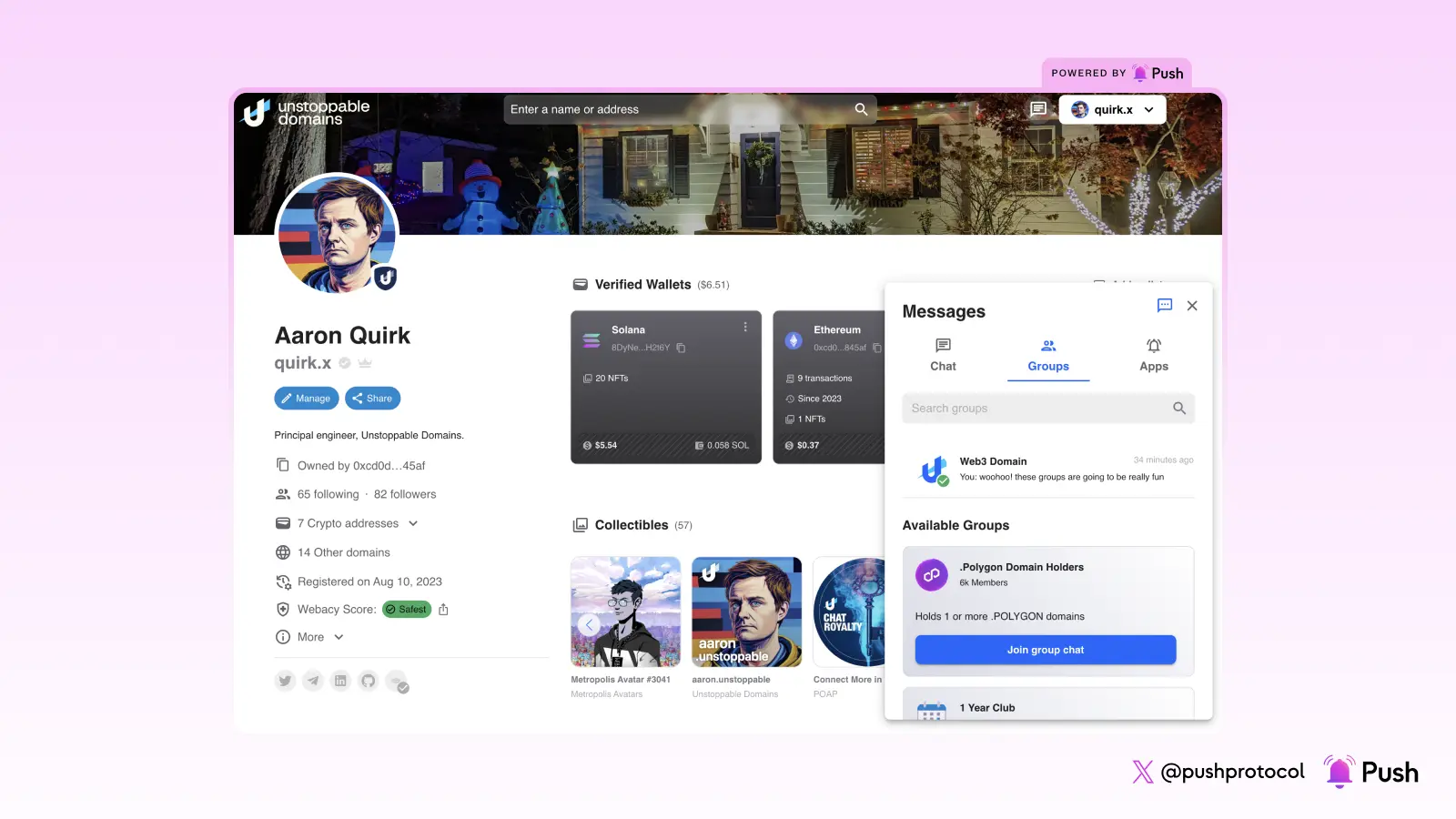Expand the 7 Crypto addresses list
The height and width of the screenshot is (819, 1456).
[413, 523]
